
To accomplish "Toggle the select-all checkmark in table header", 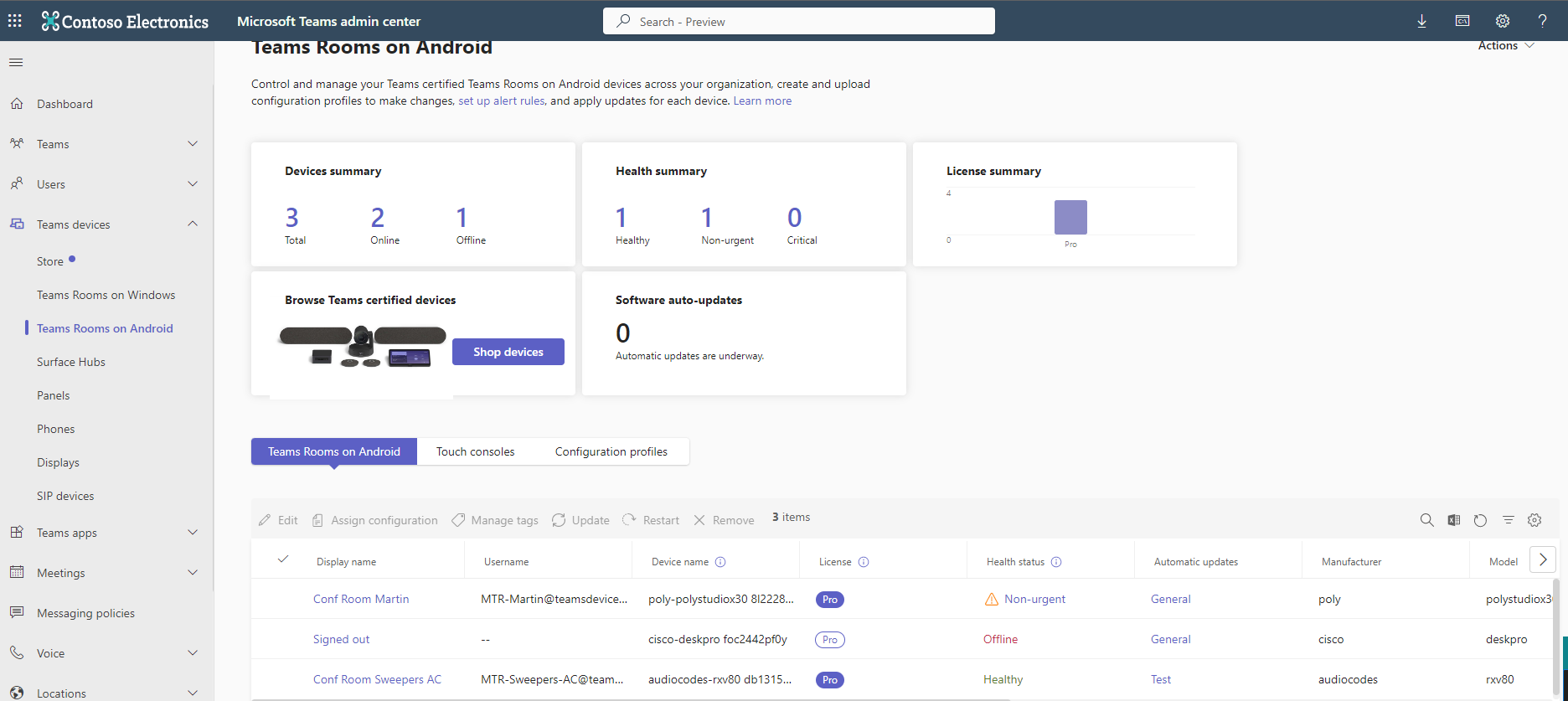I will coord(283,559).
